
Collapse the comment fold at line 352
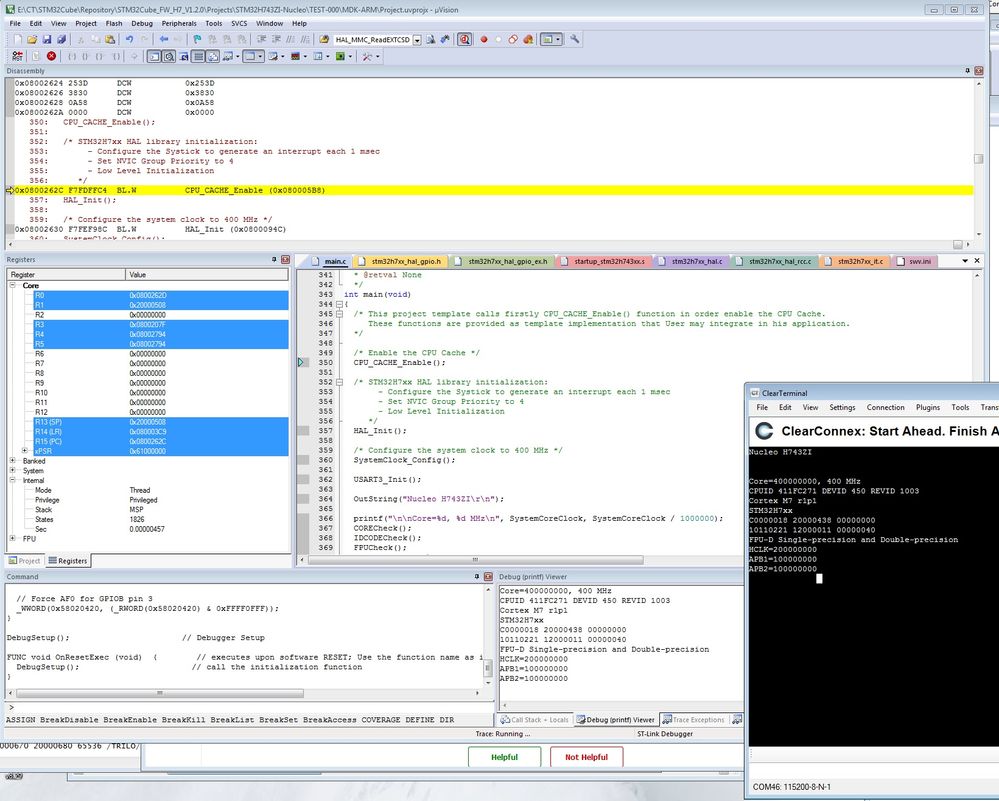point(339,382)
